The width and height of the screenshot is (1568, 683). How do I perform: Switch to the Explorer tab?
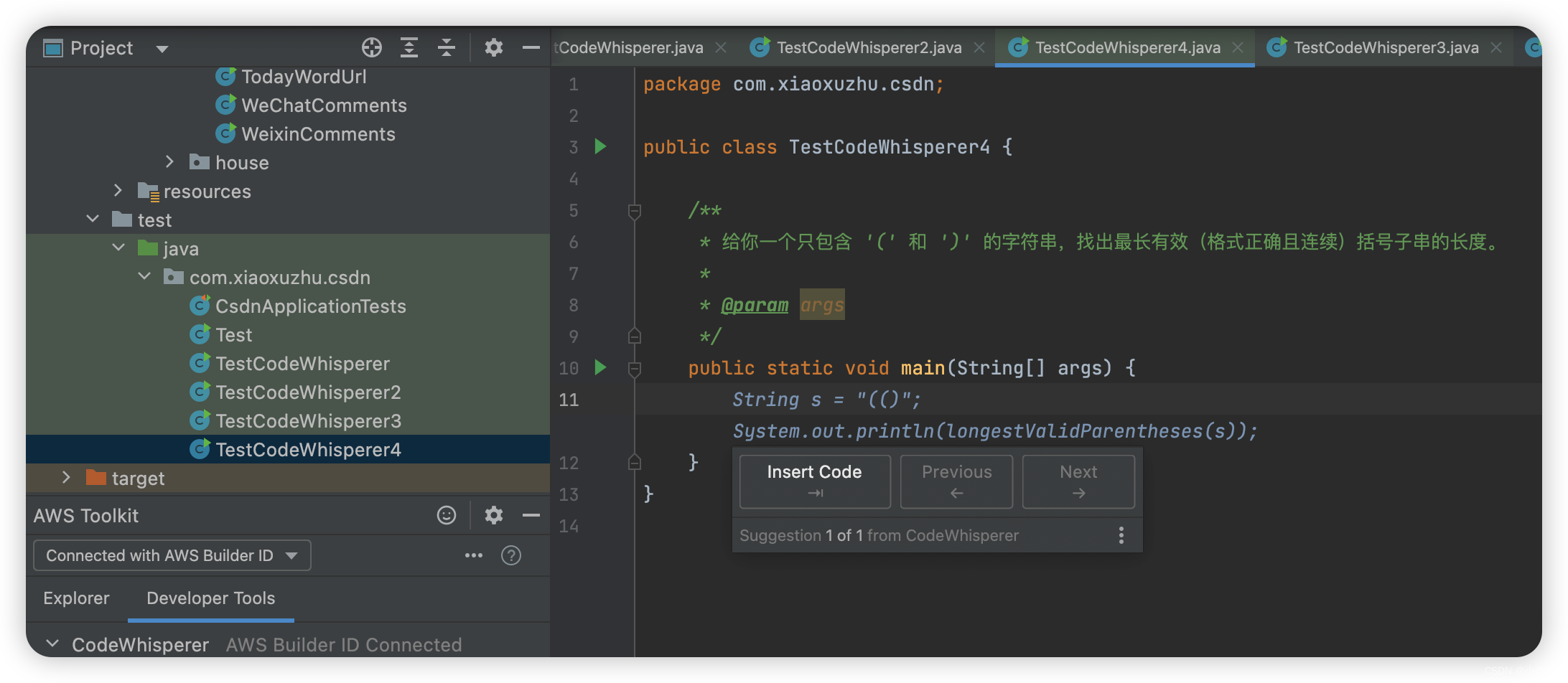click(x=76, y=598)
